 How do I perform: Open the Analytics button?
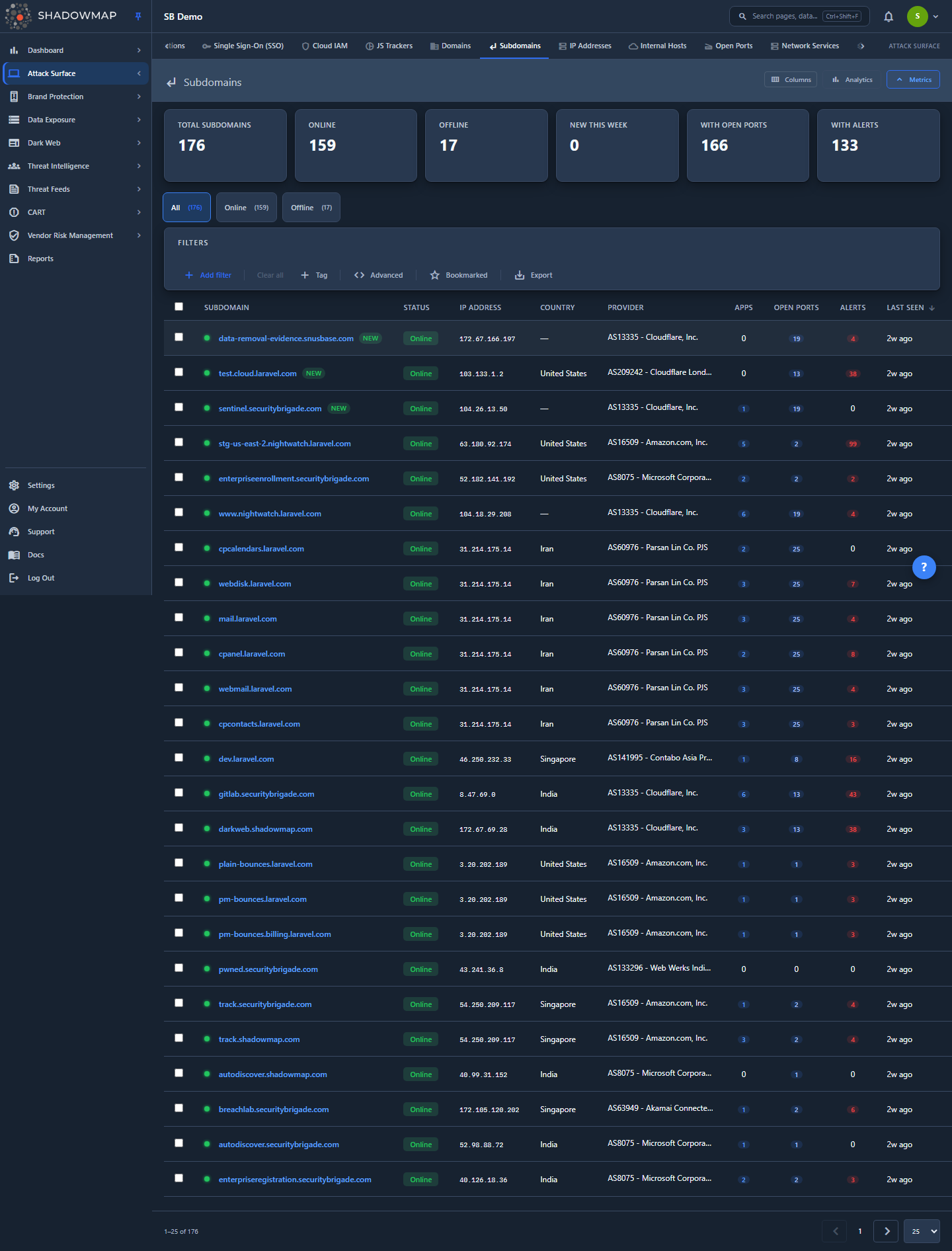tap(852, 79)
